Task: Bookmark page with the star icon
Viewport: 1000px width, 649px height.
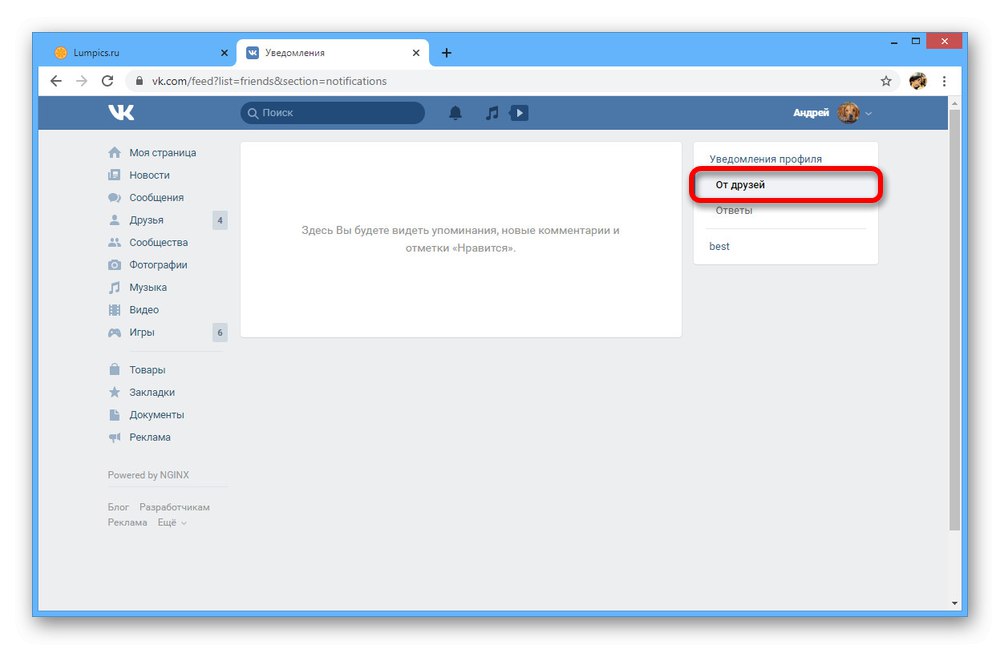Action: click(886, 81)
